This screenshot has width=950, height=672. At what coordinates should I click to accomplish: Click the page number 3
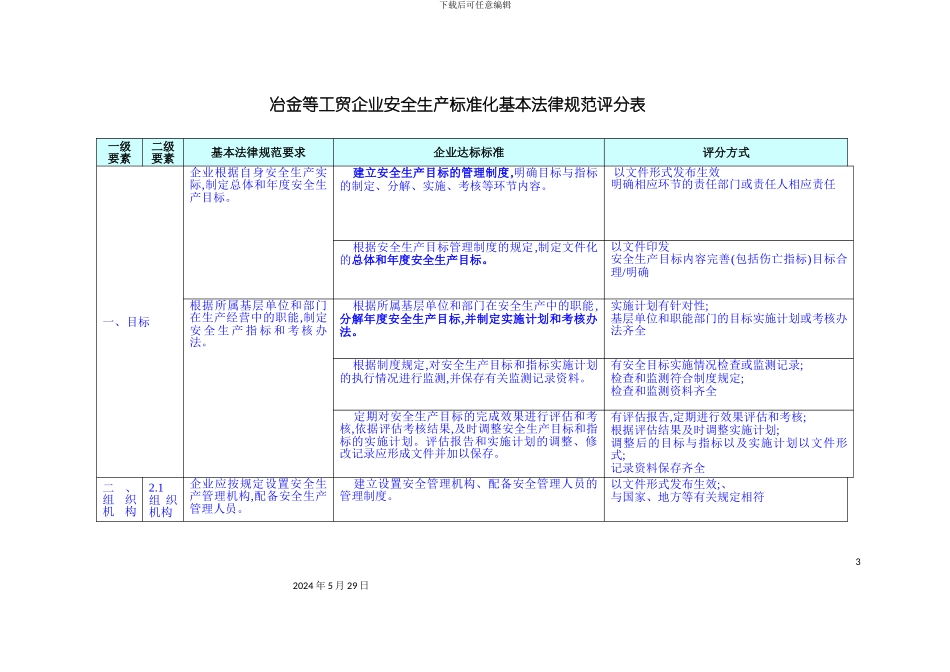tap(857, 562)
